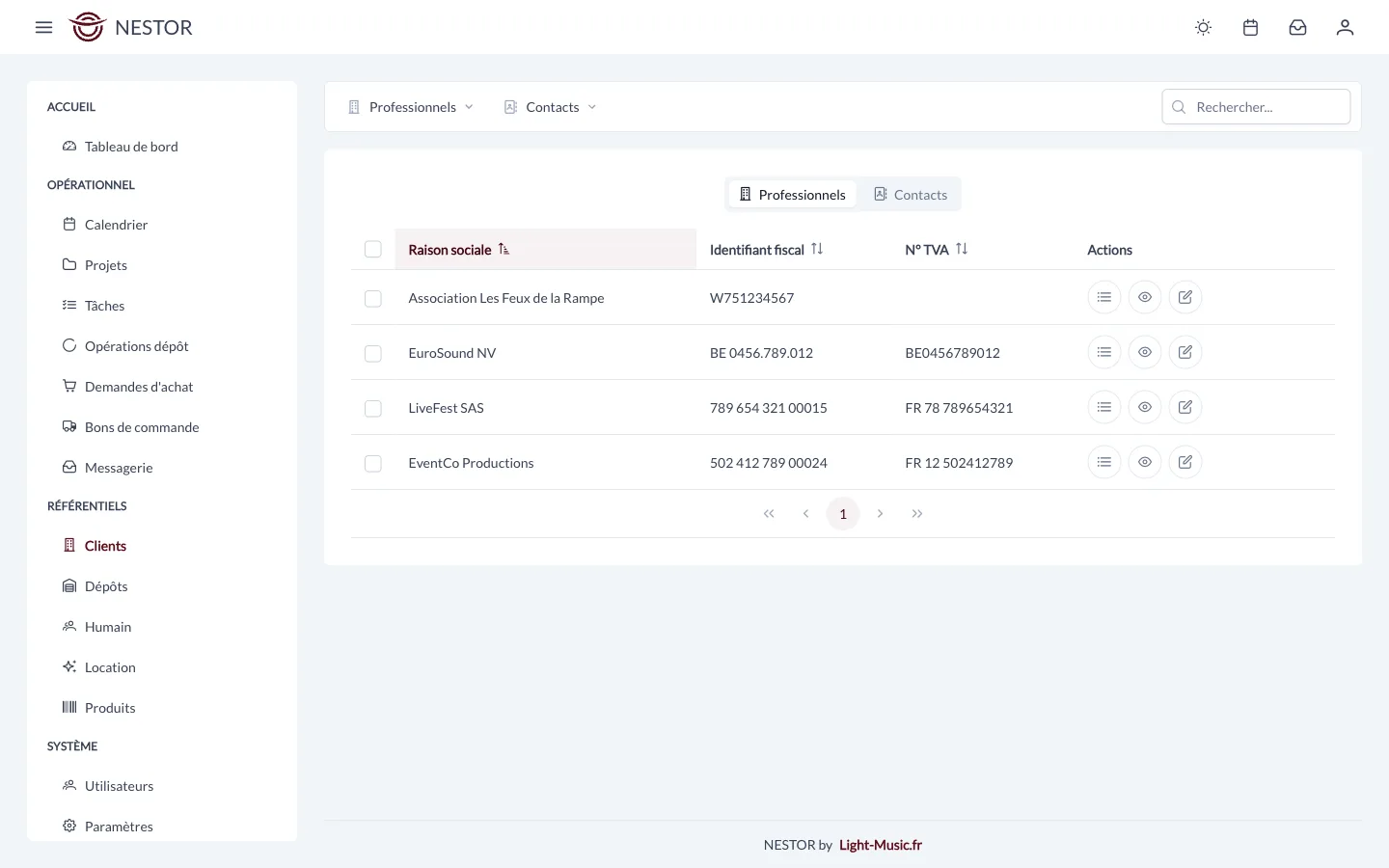Jump to the first page of results
The width and height of the screenshot is (1389, 868).
click(769, 514)
